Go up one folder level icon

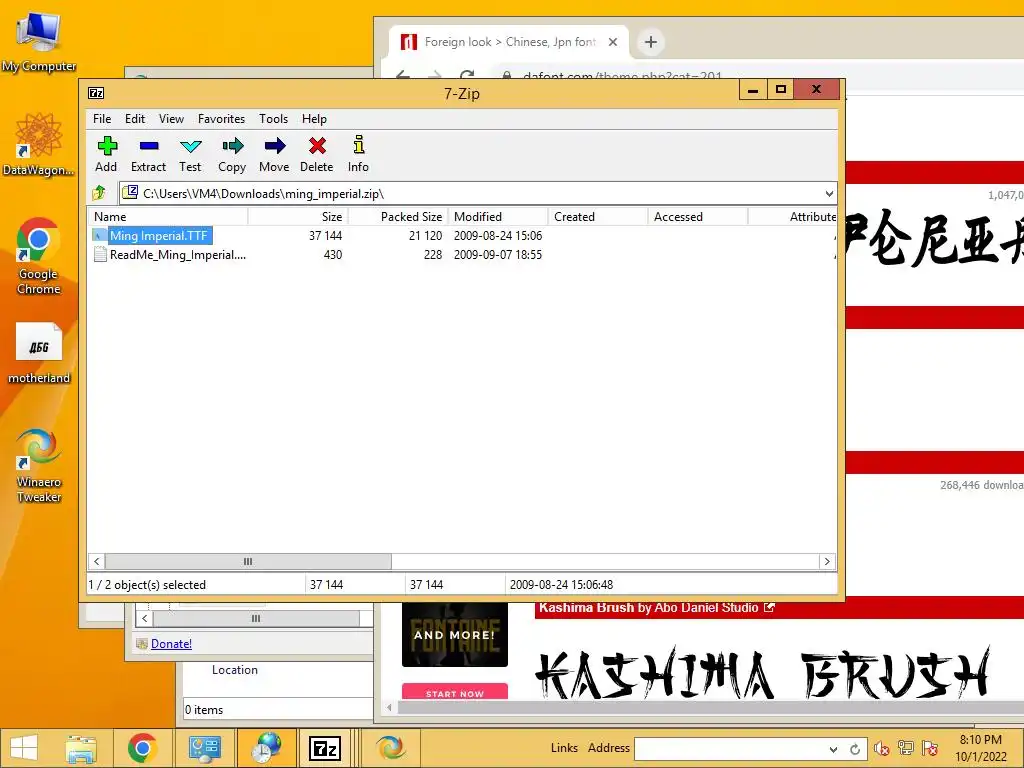pos(99,193)
